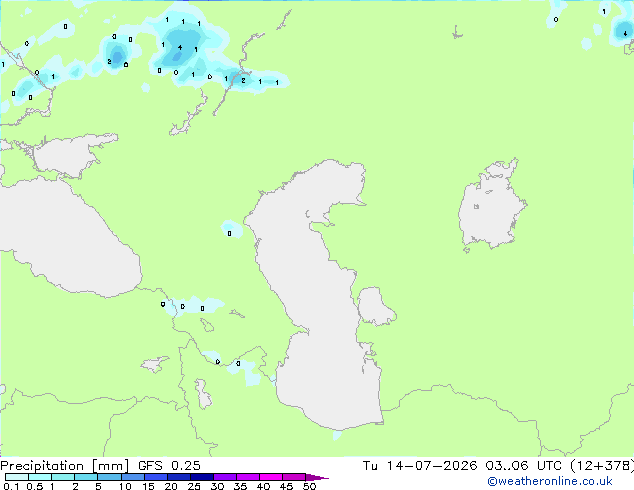Screen dimensions: 634x490
Task: Click the legend label '10'
Action: (125, 486)
